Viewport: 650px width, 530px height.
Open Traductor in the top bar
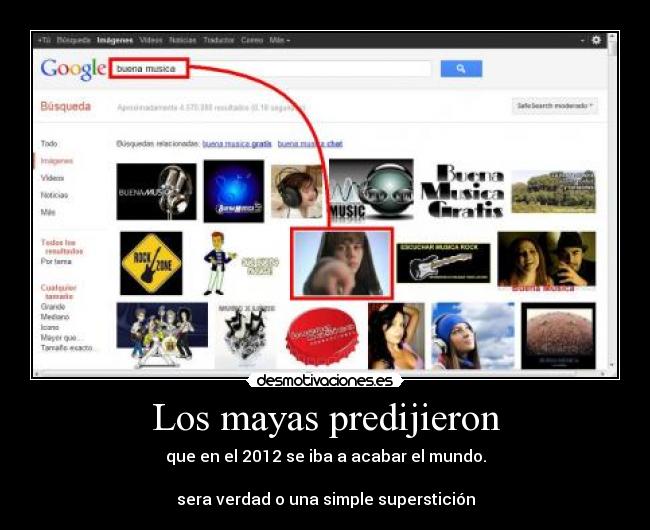pos(218,40)
